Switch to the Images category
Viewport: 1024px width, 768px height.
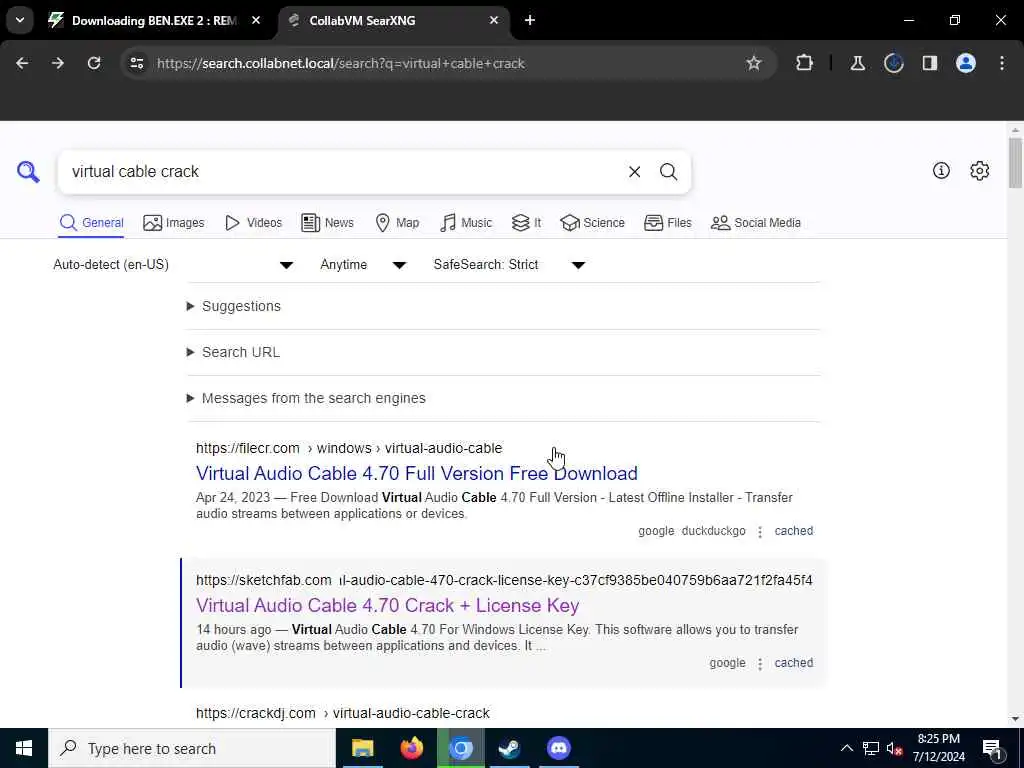click(174, 223)
